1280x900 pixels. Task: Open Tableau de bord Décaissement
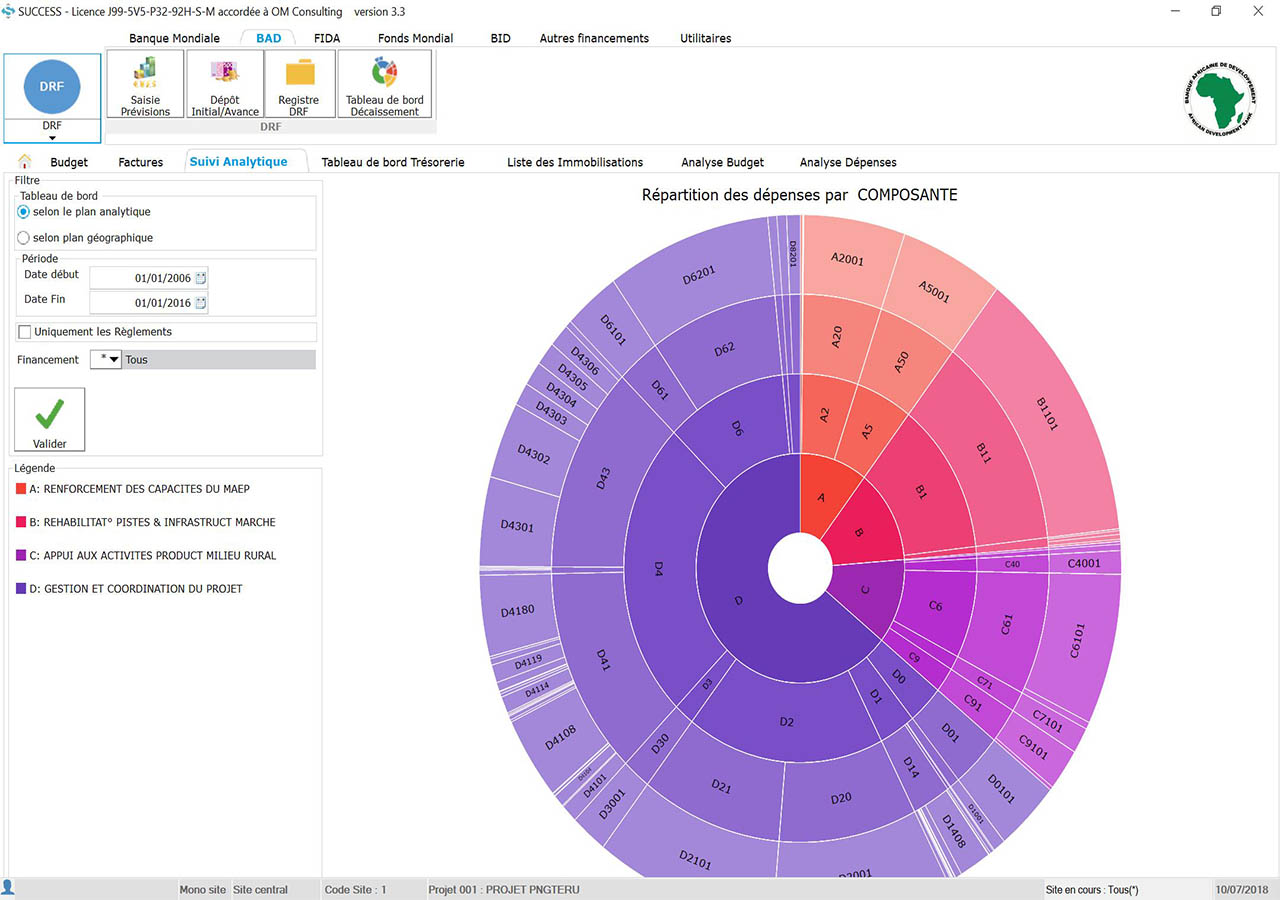pyautogui.click(x=384, y=84)
